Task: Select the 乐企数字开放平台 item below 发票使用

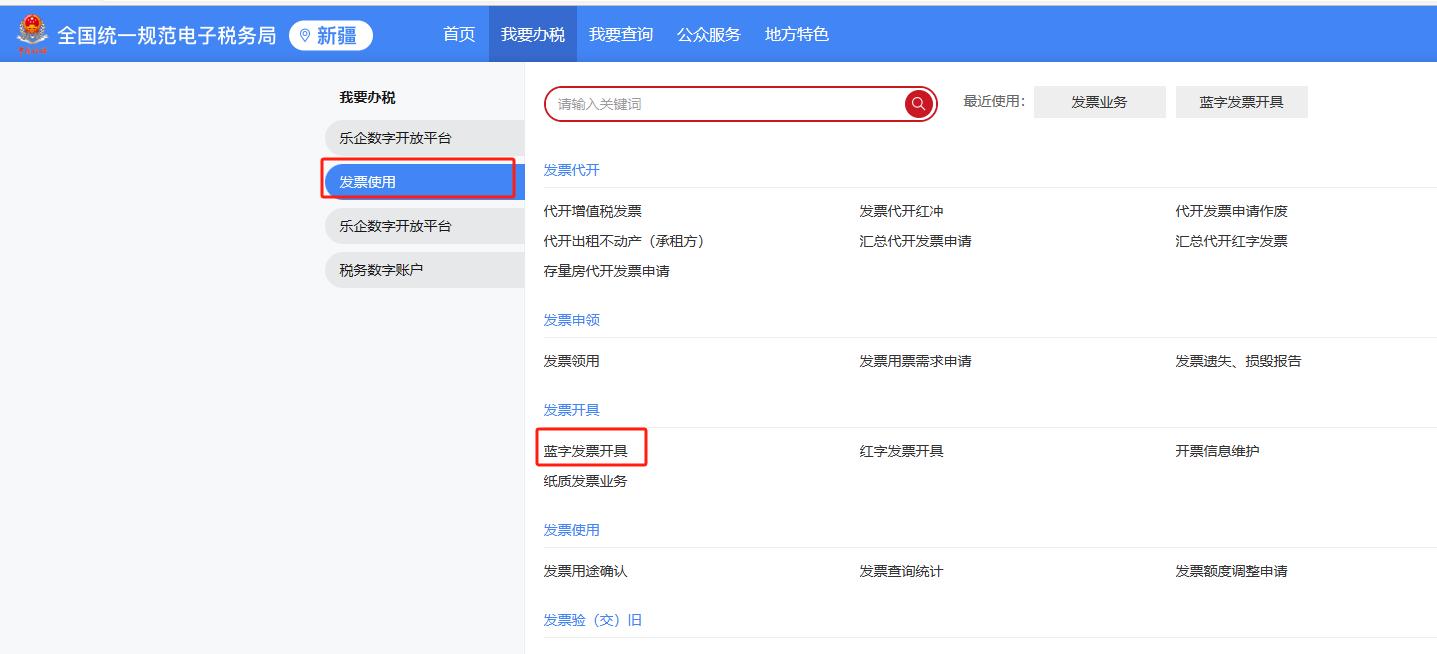Action: 424,226
